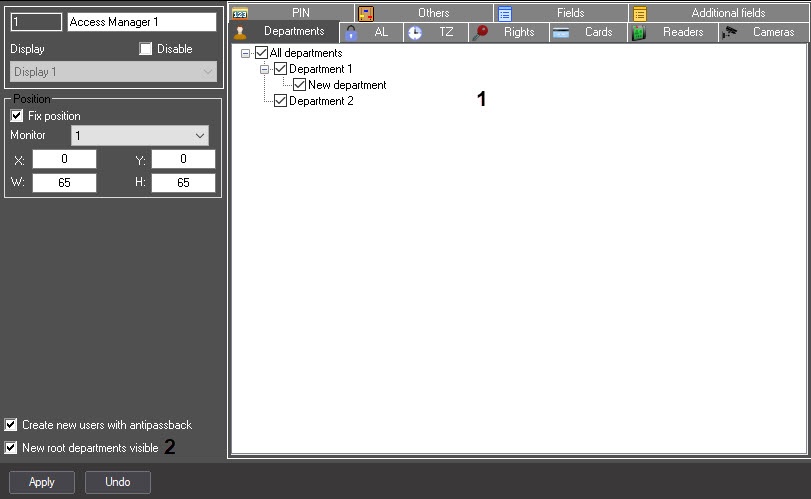Open the PIN tab

pos(292,13)
